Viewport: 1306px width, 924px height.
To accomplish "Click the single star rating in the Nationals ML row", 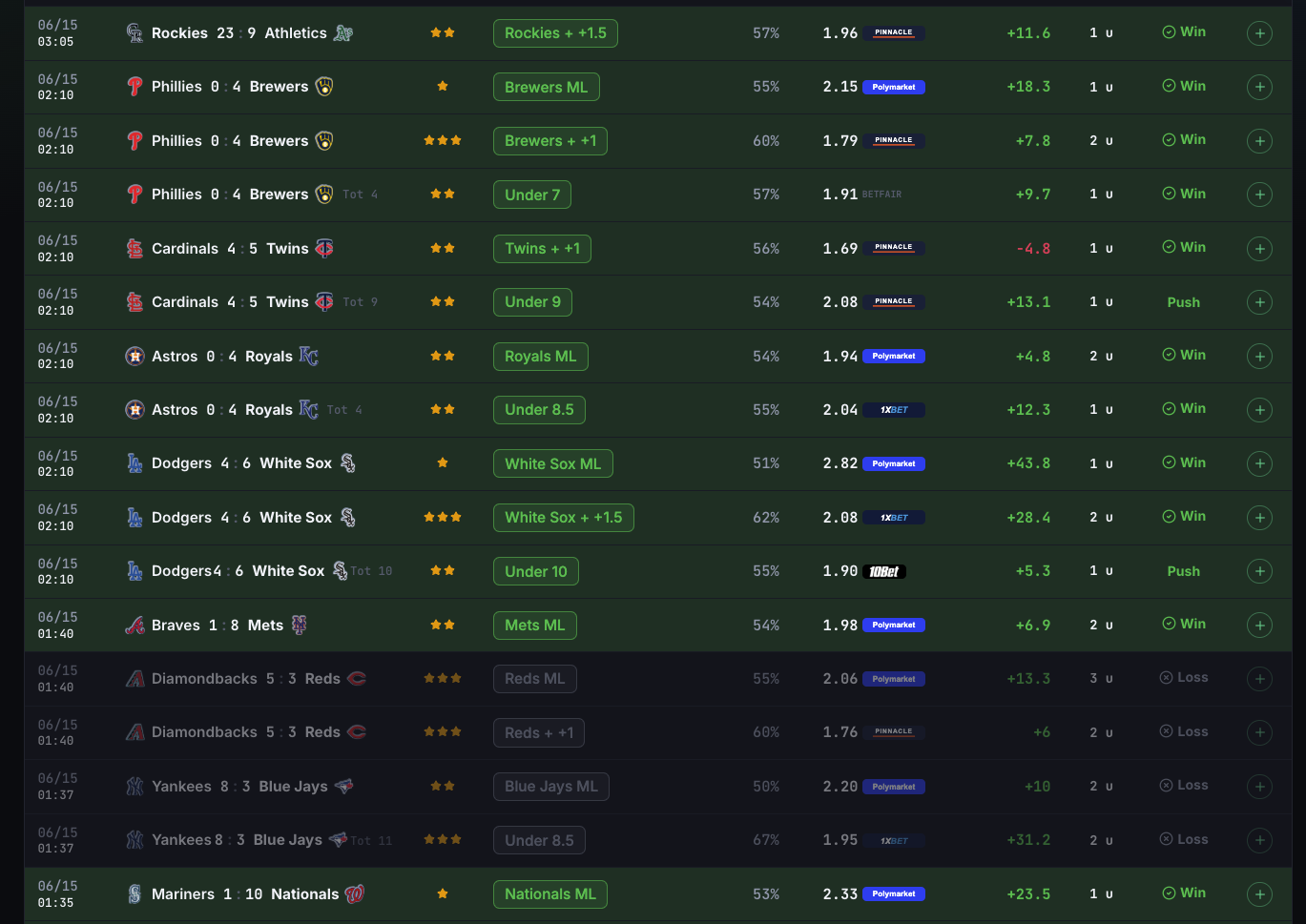I will tap(443, 893).
